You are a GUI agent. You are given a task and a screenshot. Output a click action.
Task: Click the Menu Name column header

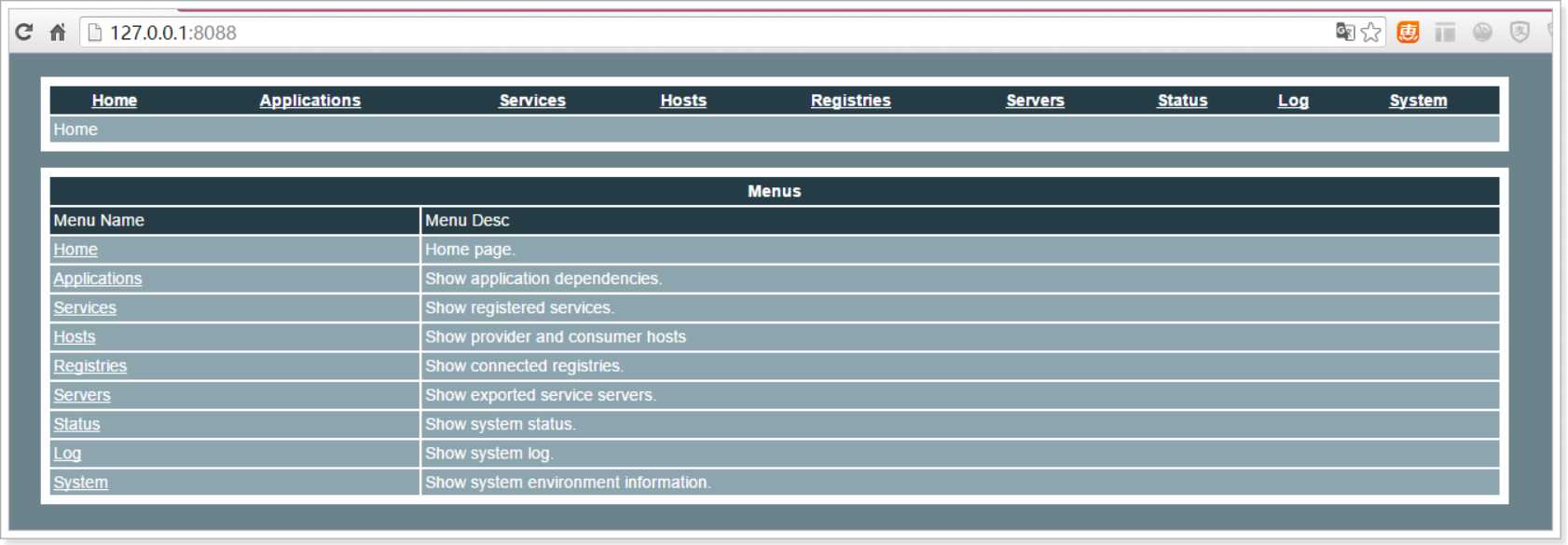point(99,221)
